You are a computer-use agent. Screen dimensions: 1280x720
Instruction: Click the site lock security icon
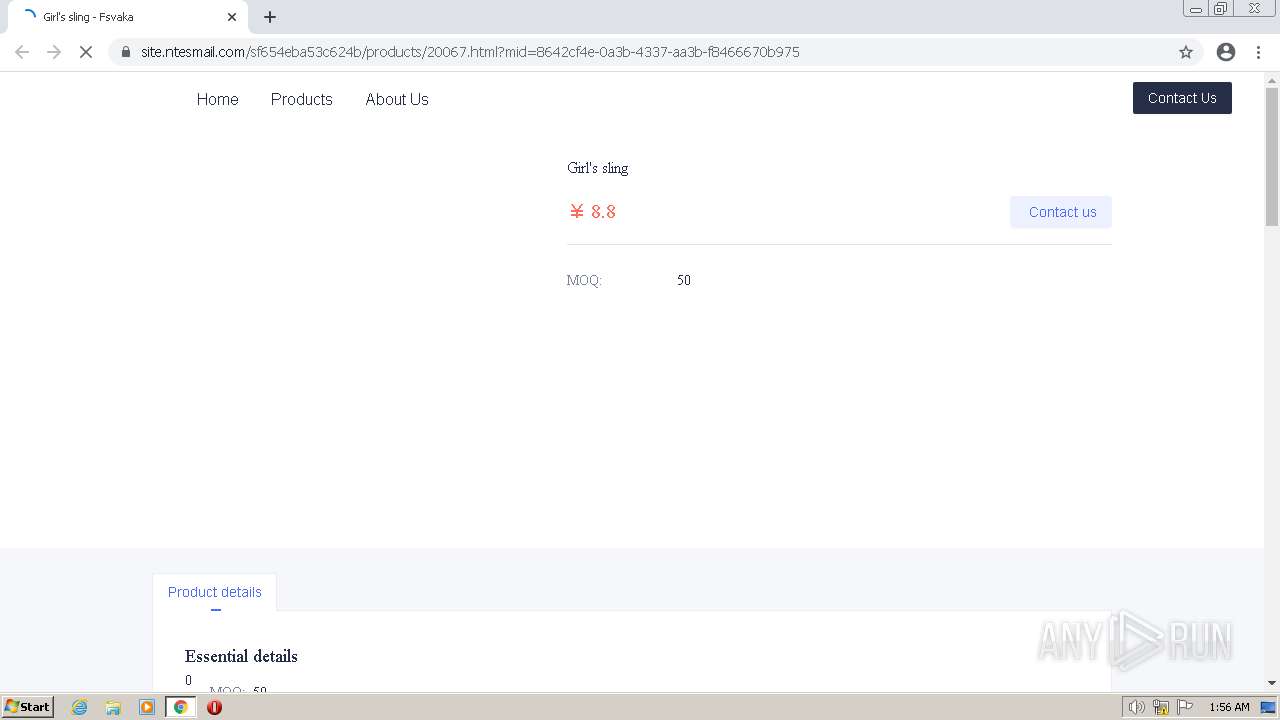125,52
